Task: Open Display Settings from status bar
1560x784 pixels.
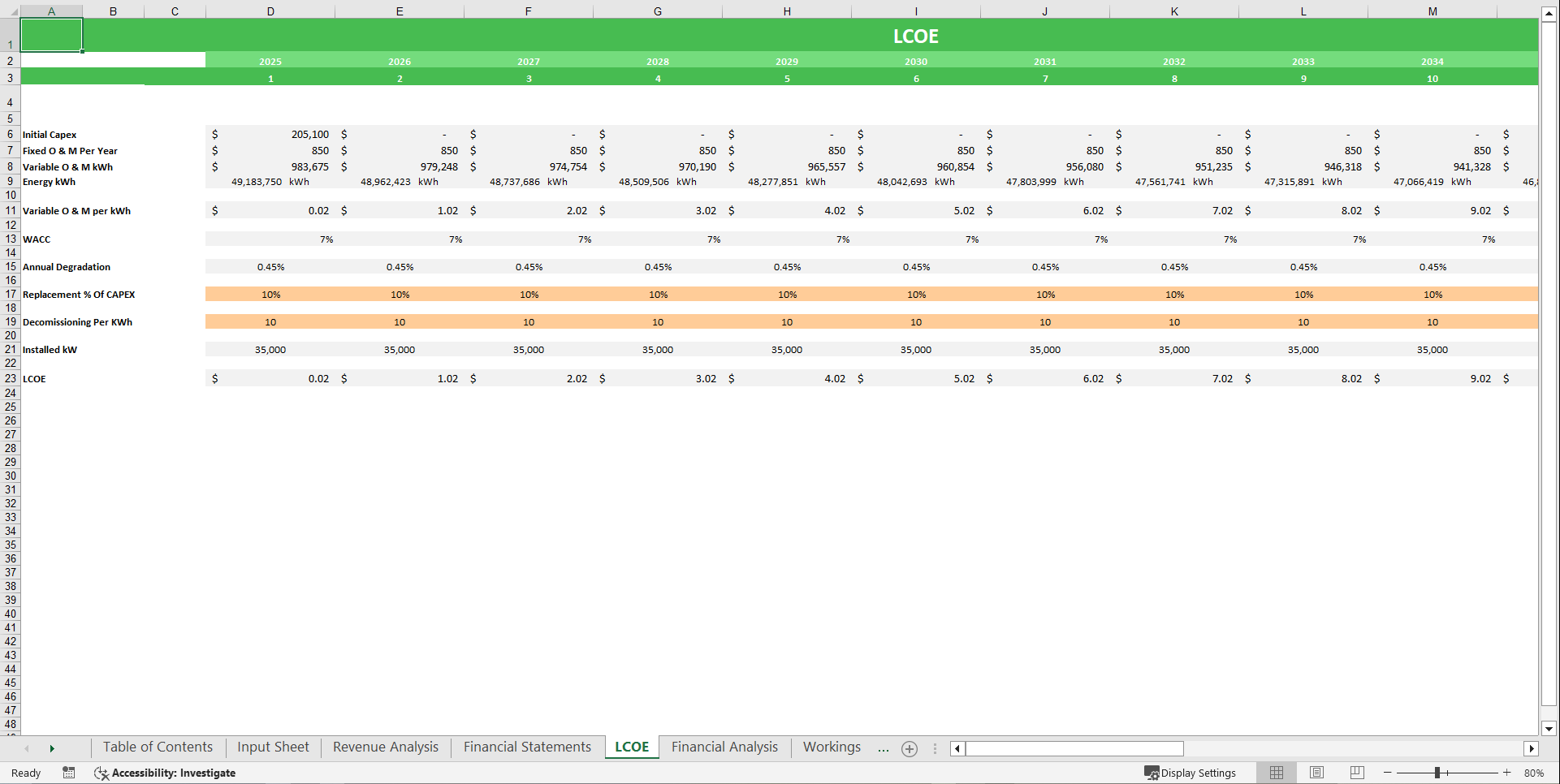Action: coord(1191,773)
